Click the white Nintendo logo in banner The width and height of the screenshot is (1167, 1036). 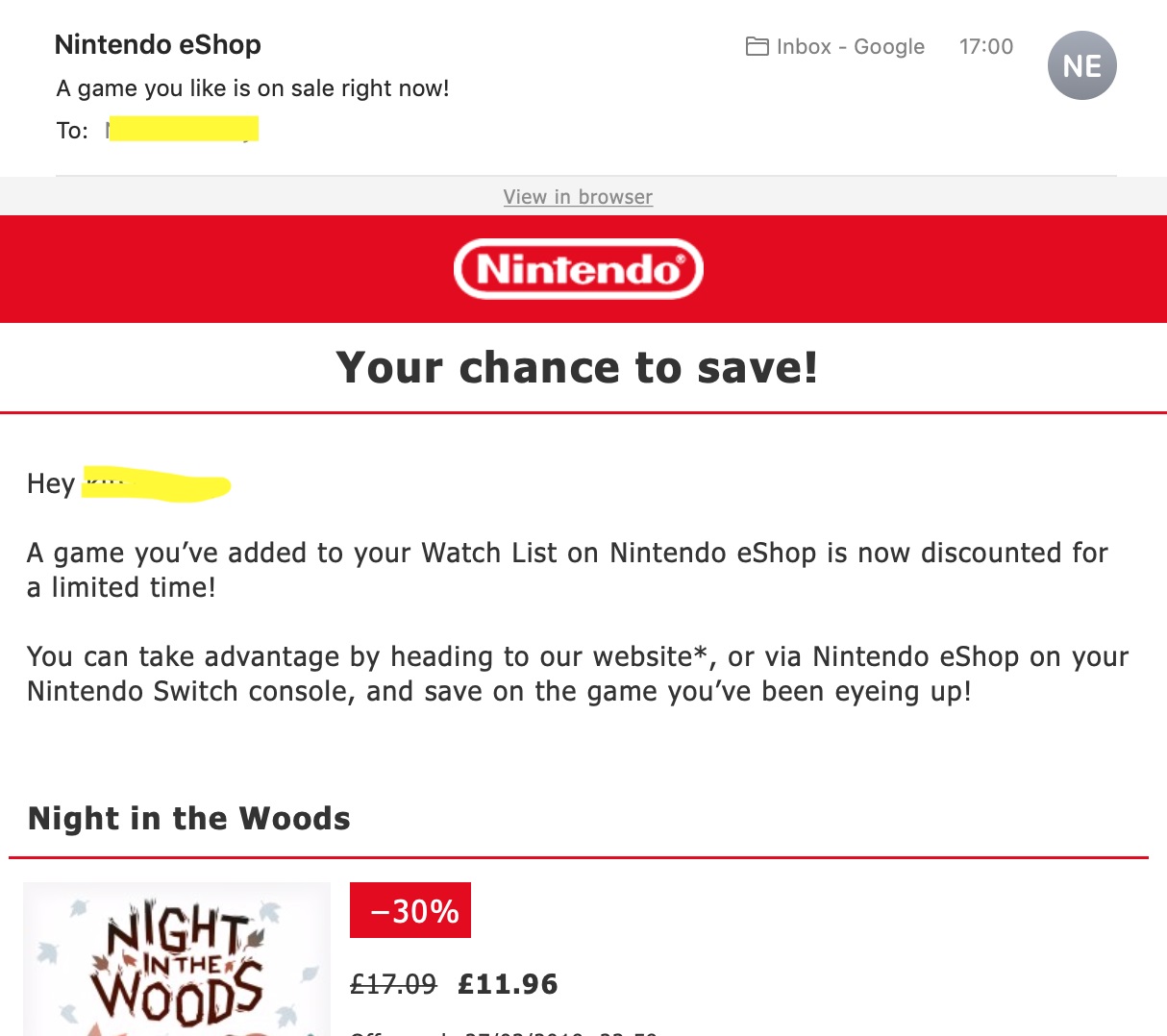coord(579,269)
